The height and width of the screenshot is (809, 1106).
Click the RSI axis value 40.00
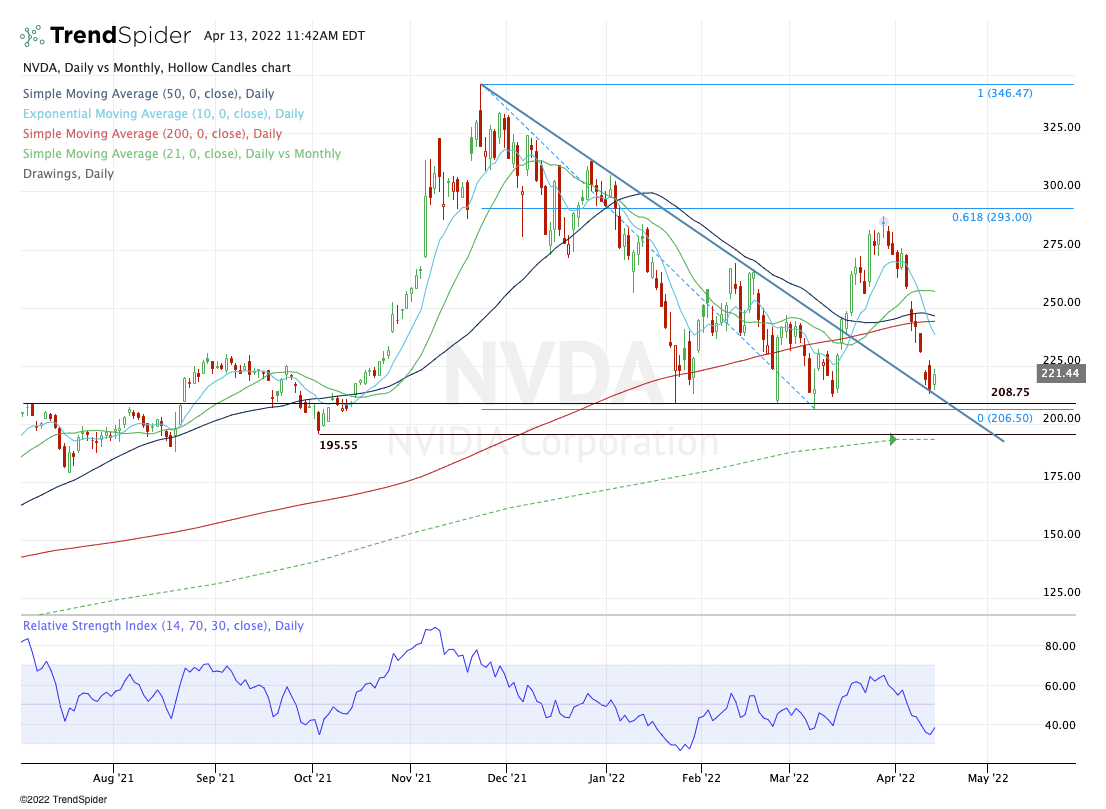(1060, 725)
